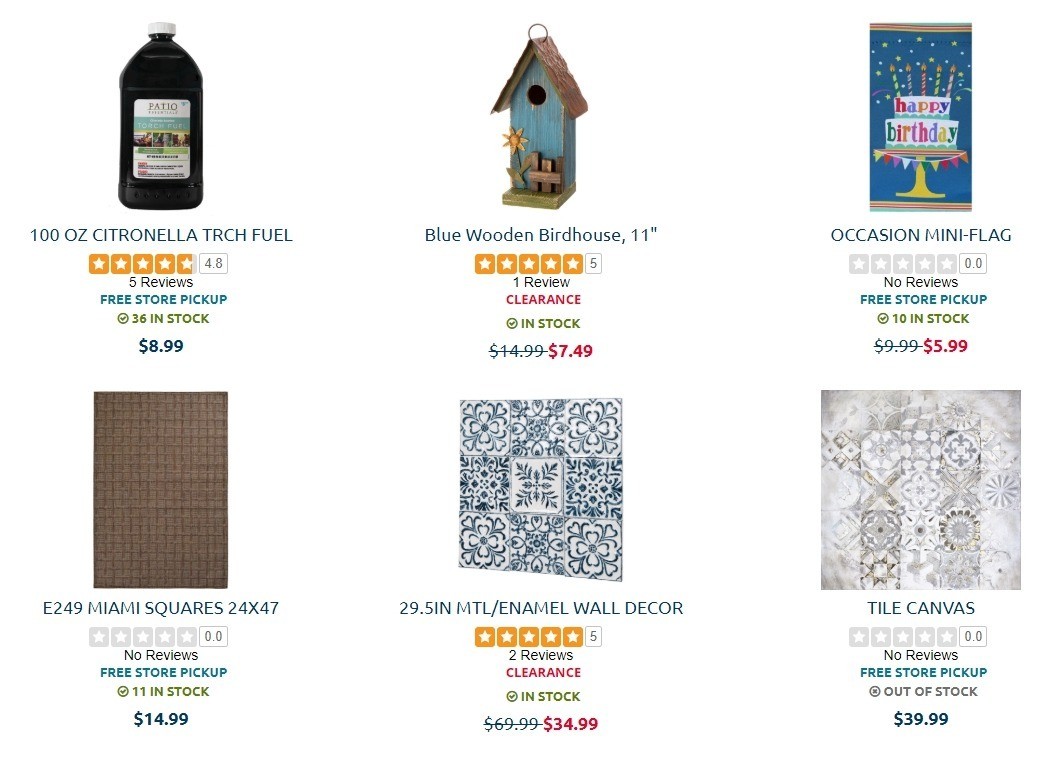Click the 4.8 star rating on citronella fuel
Image resolution: width=1059 pixels, height=779 pixels.
click(x=142, y=264)
